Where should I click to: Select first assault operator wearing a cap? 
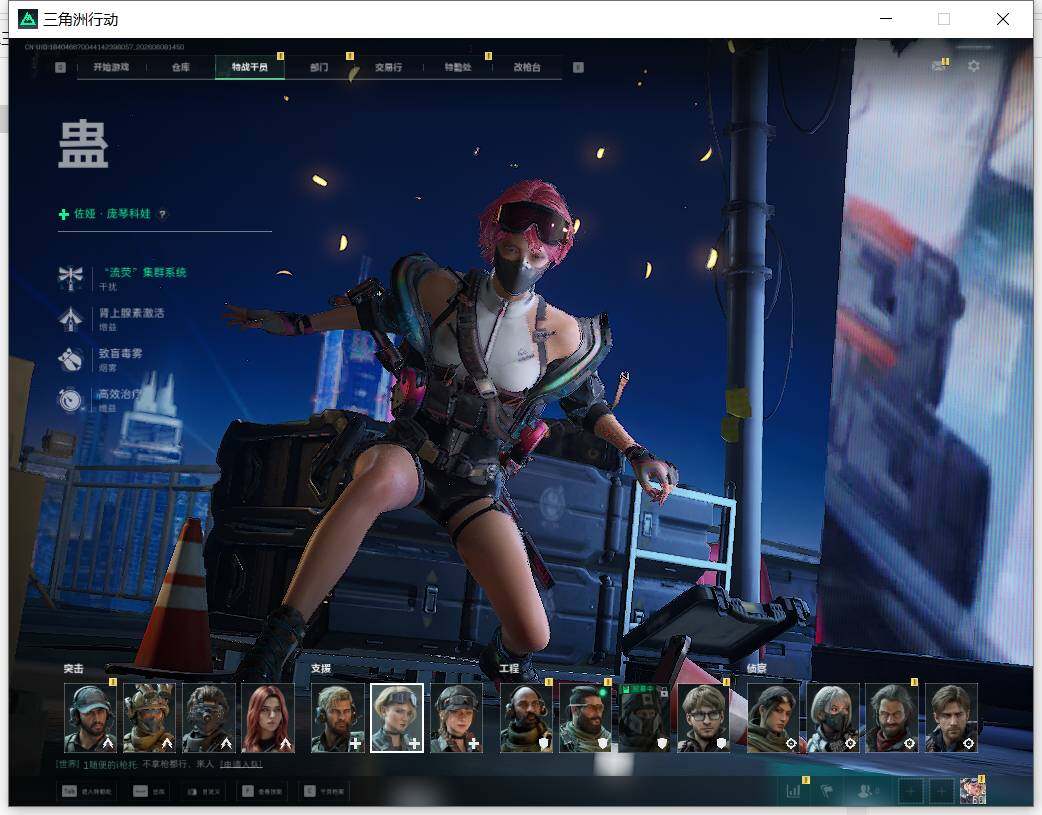click(90, 718)
